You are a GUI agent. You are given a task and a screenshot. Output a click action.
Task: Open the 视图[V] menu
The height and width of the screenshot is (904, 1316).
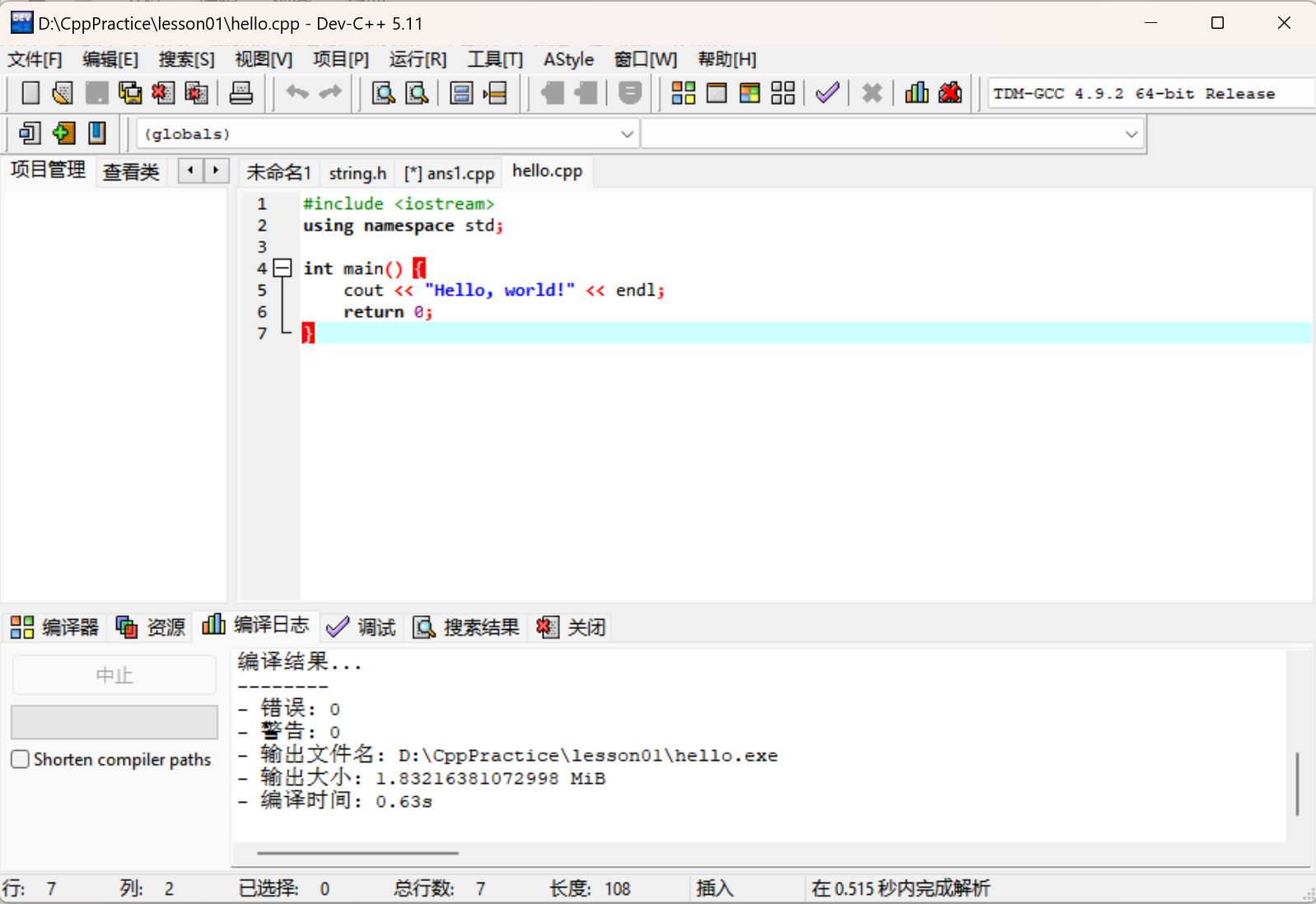pos(264,59)
